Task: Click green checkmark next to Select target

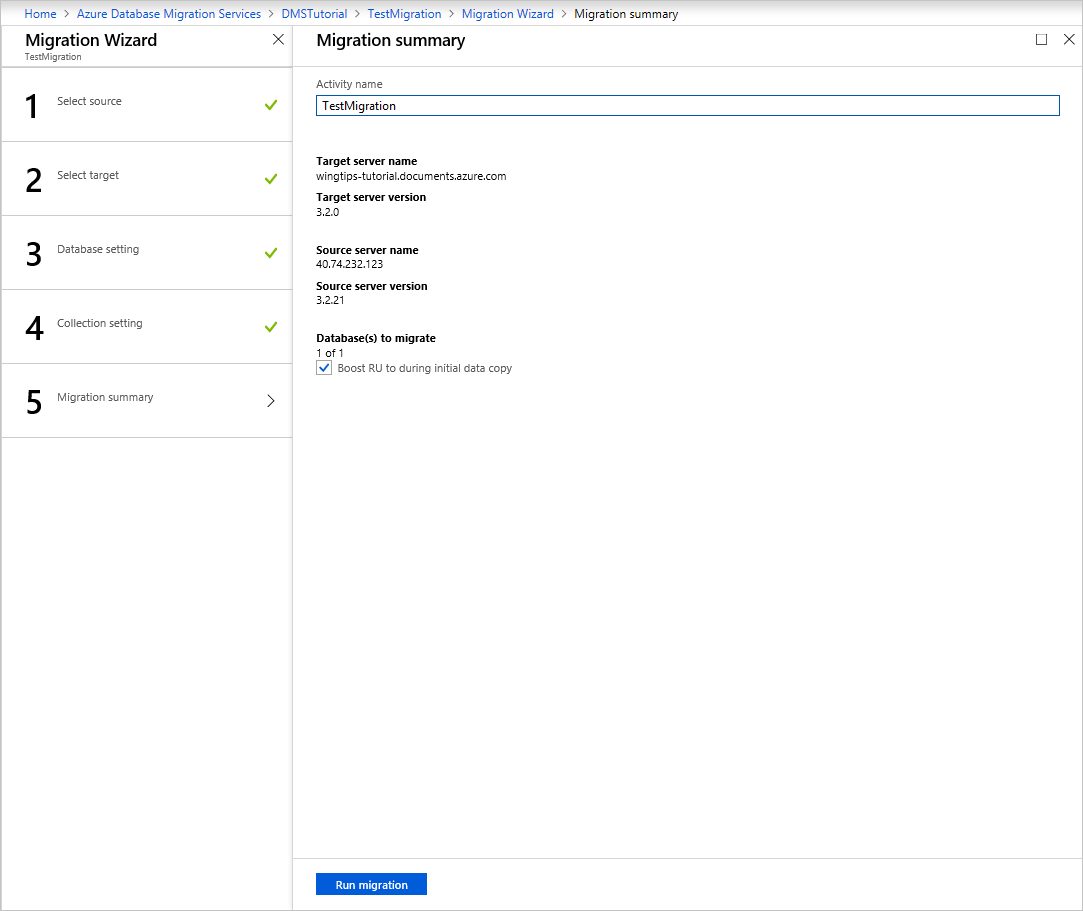Action: tap(271, 179)
